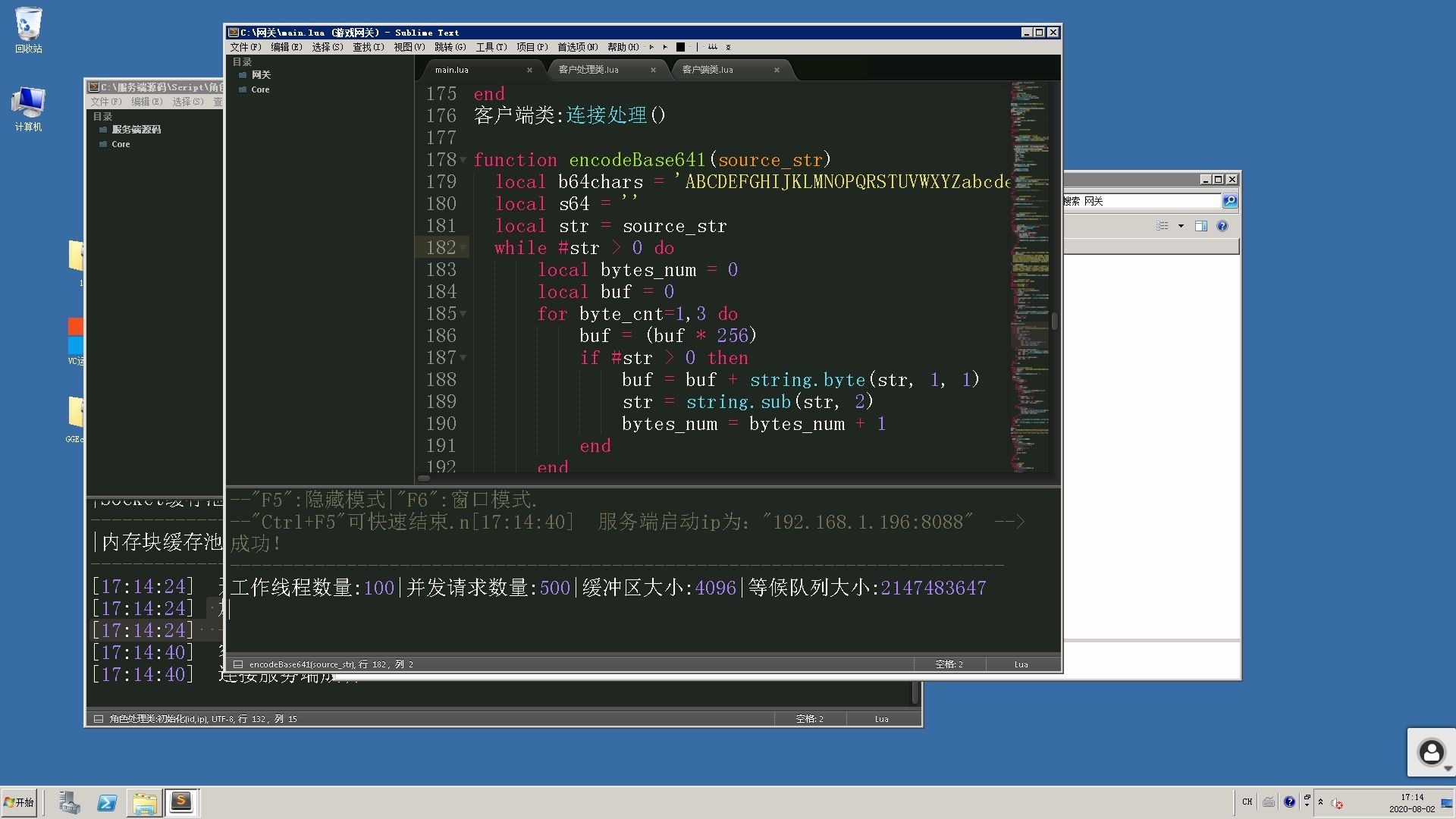The image size is (1456, 819).
Task: Click 空格: 2 indentation setting in status bar
Action: pos(949,664)
